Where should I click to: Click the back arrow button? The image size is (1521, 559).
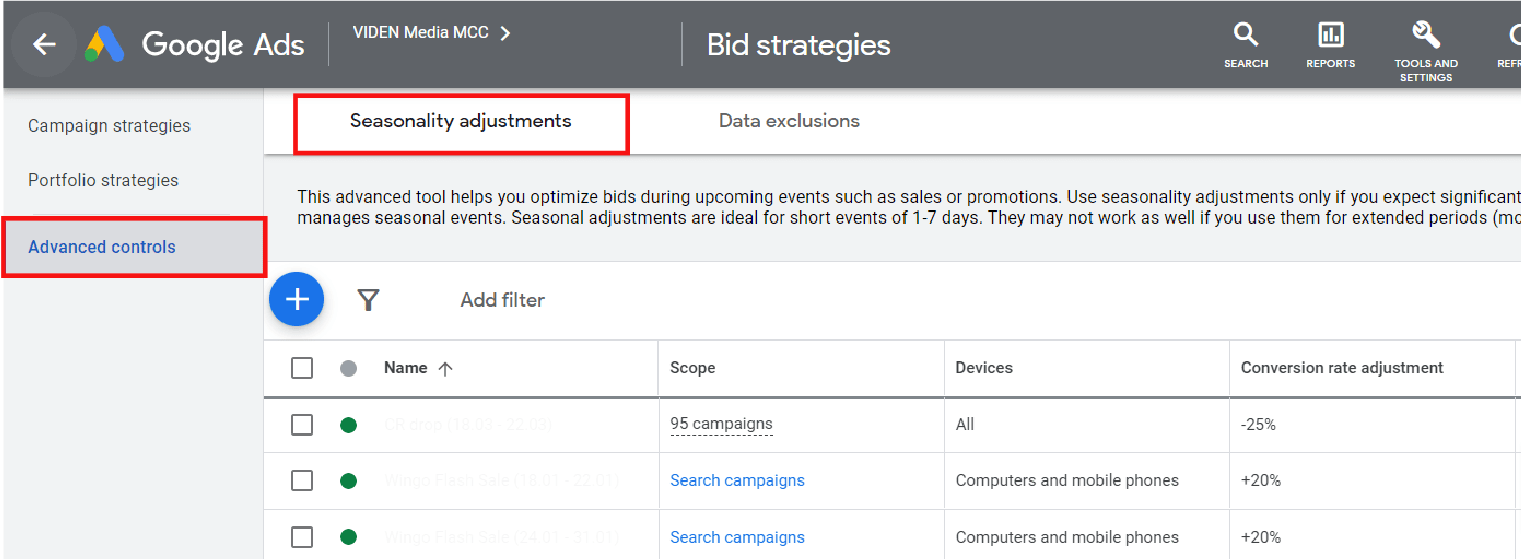click(x=43, y=44)
